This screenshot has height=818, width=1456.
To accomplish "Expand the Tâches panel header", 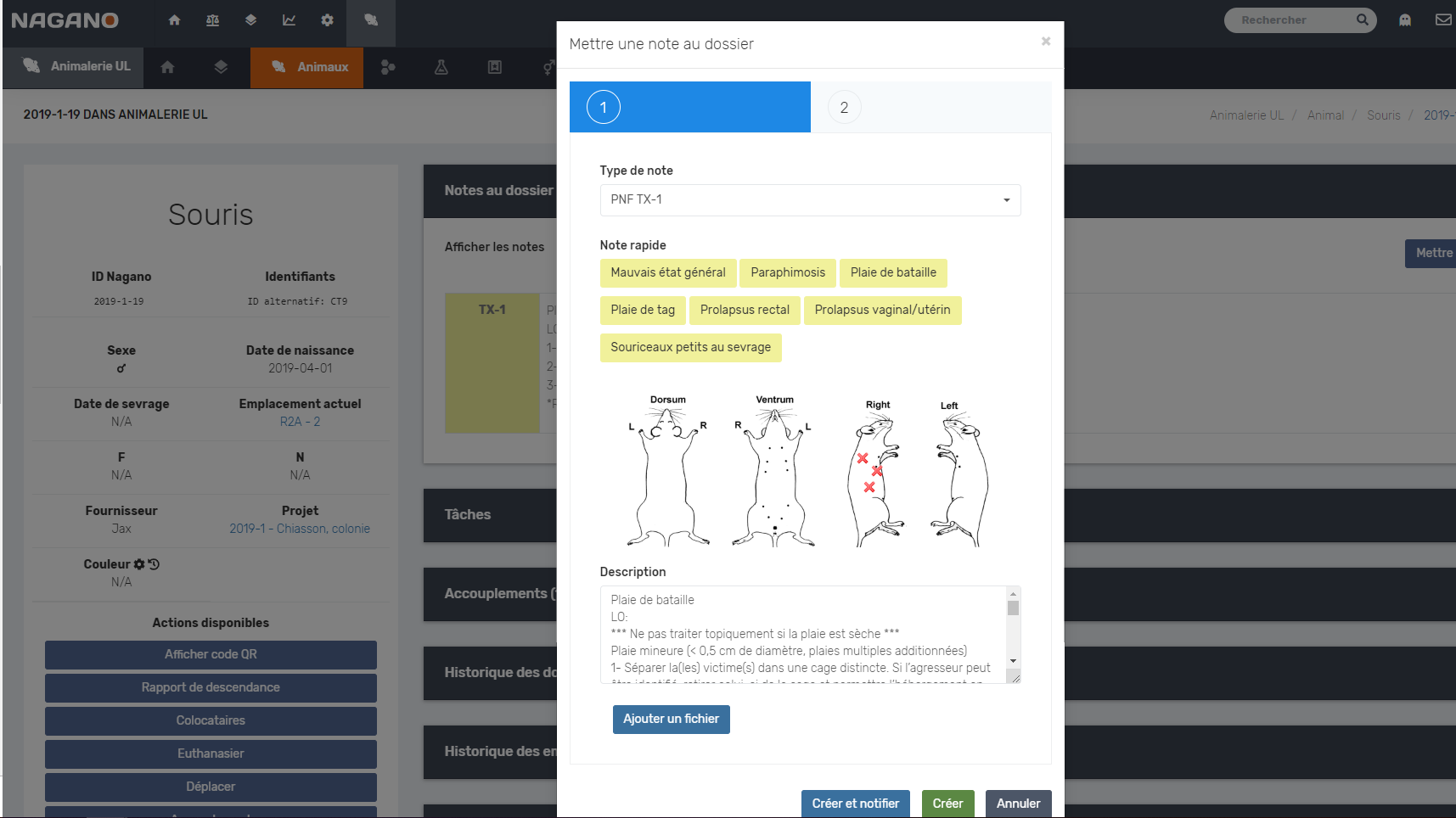I will point(490,514).
